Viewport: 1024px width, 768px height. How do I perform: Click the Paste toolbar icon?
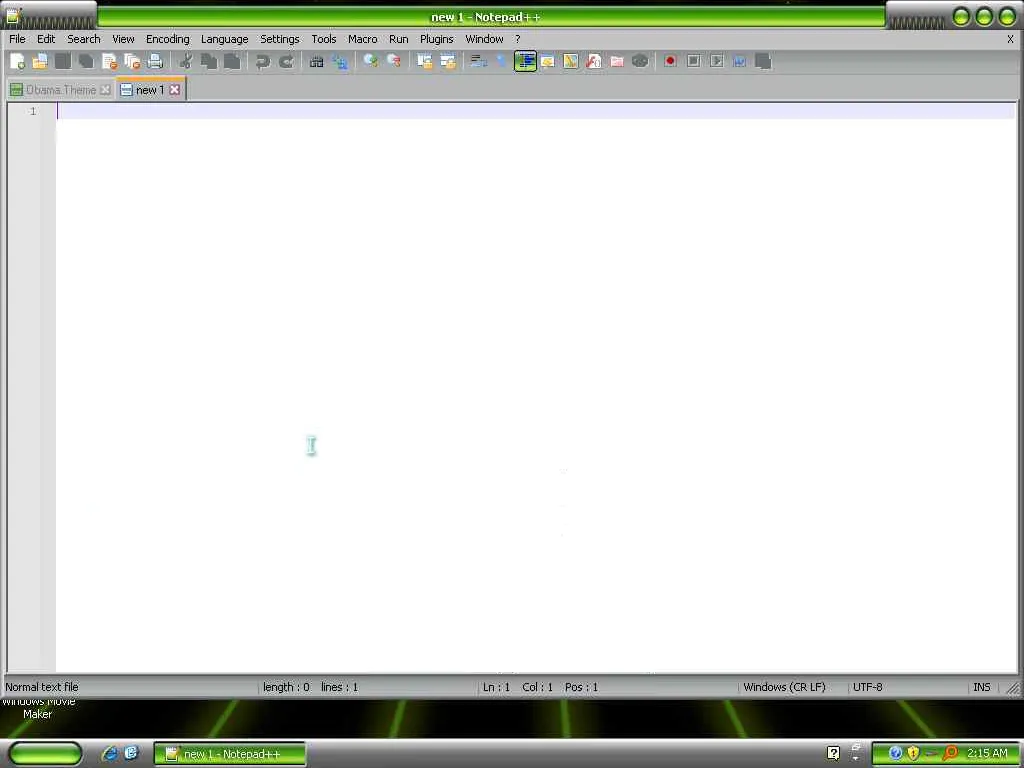232,61
